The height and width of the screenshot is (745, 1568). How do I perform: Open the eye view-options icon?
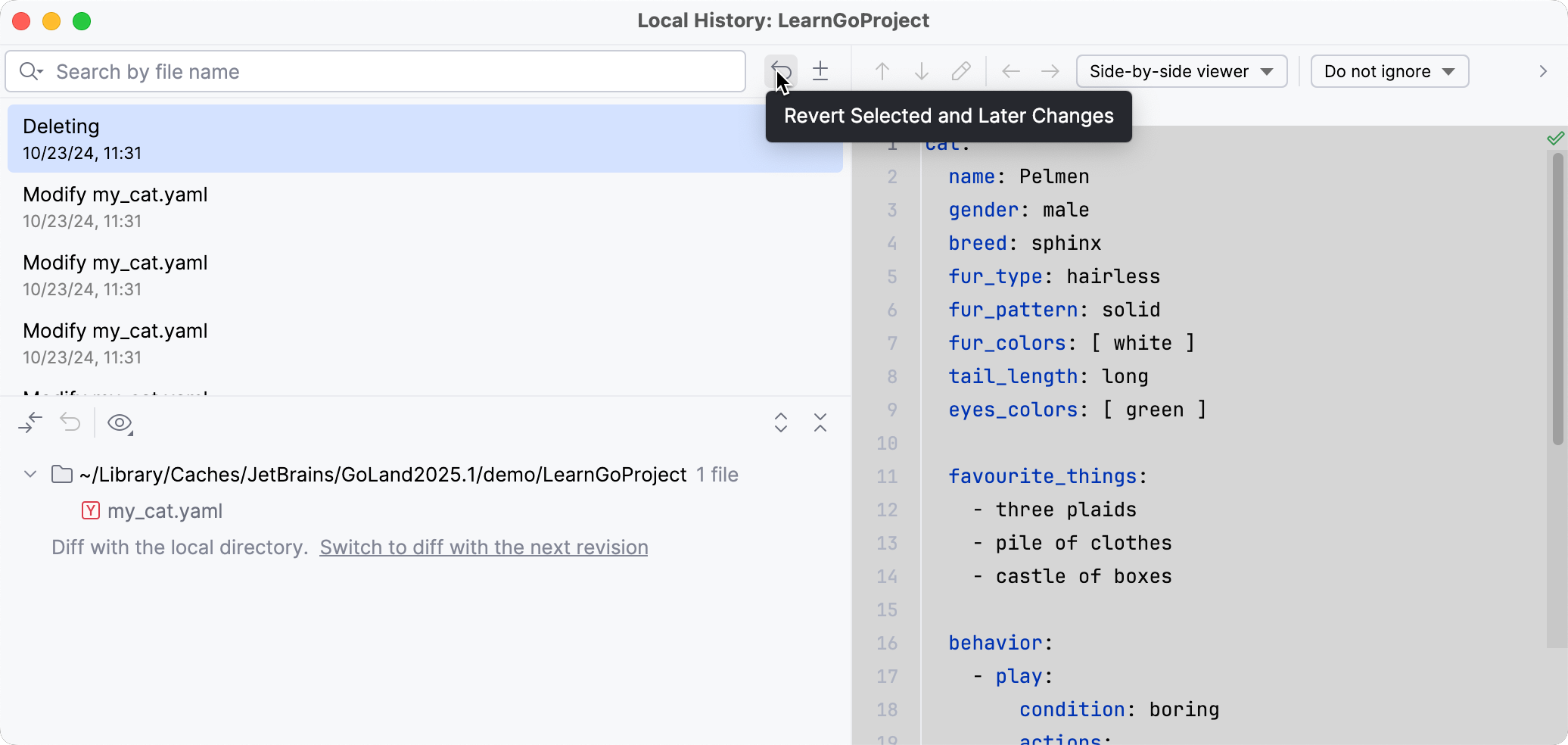[x=120, y=423]
